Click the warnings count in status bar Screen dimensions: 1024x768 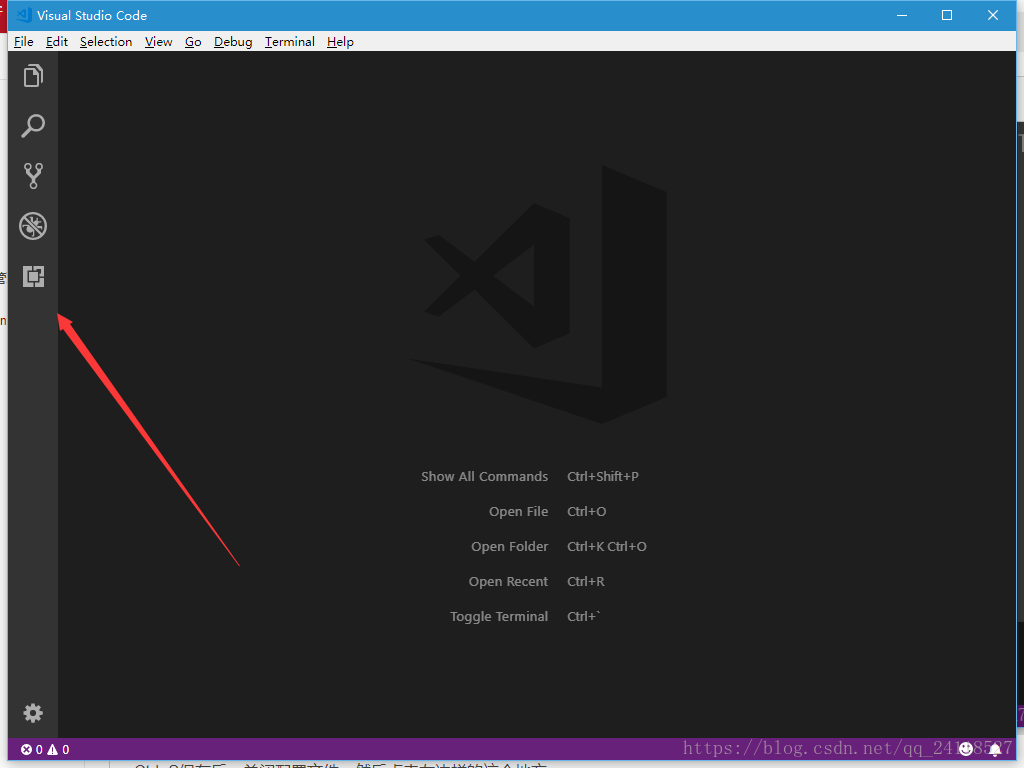pyautogui.click(x=58, y=750)
